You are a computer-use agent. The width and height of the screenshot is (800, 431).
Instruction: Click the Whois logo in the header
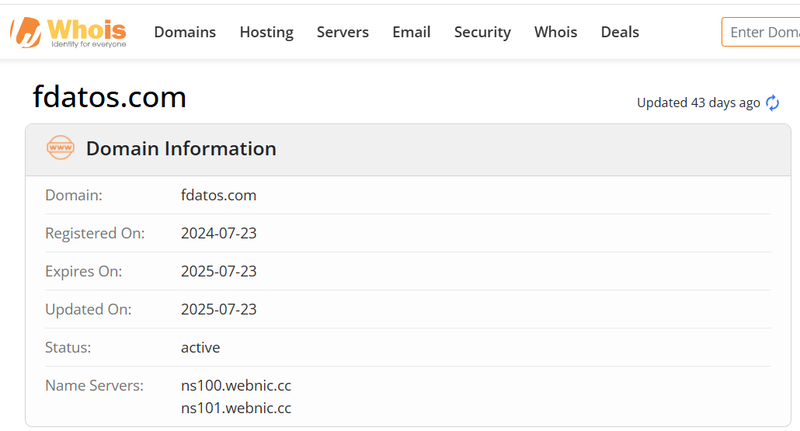tap(68, 32)
